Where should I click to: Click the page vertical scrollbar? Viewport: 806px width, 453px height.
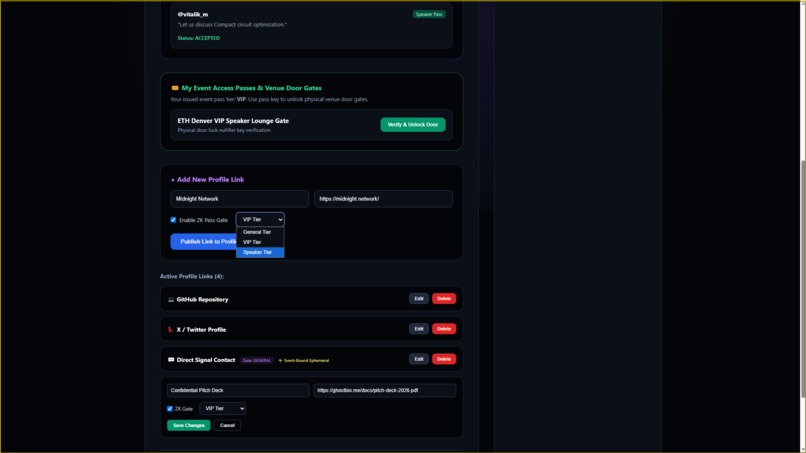coord(802,278)
